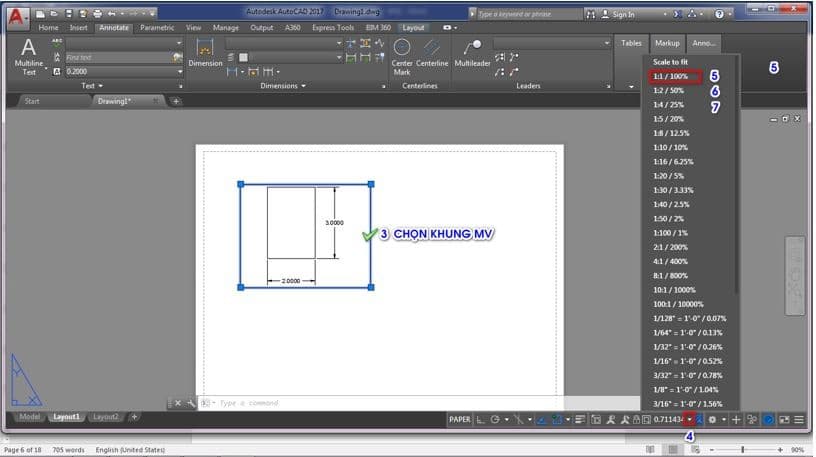
Task: Click the workspace switching gear in status bar
Action: click(712, 420)
